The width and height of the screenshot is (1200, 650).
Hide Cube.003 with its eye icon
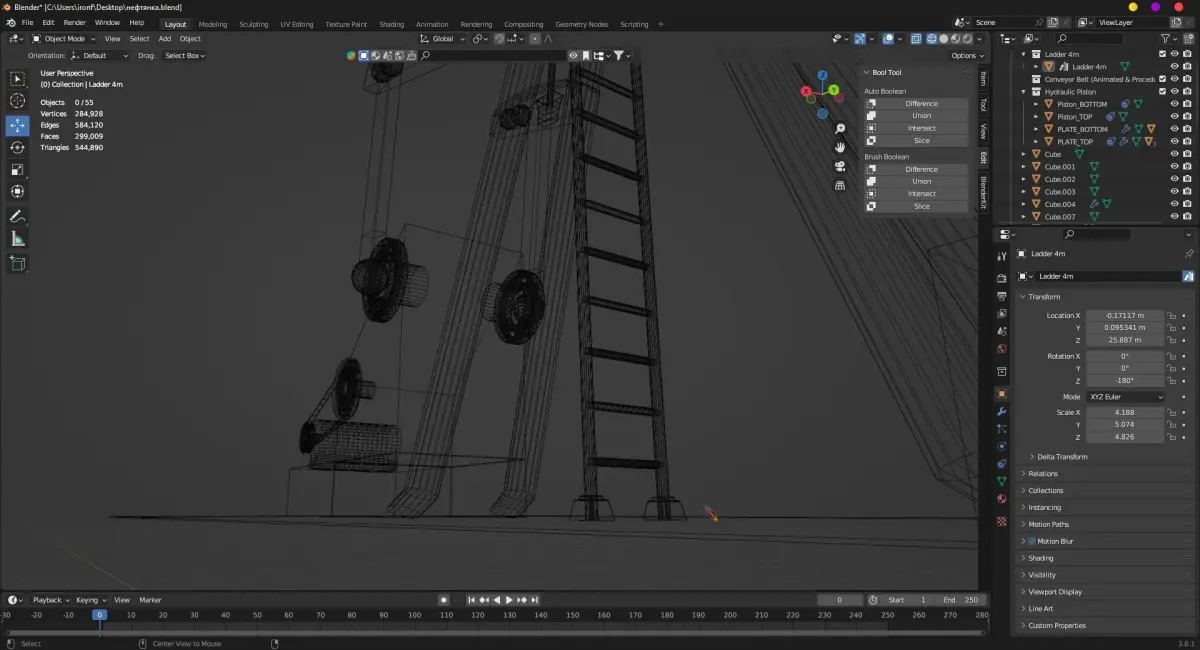pos(1174,191)
